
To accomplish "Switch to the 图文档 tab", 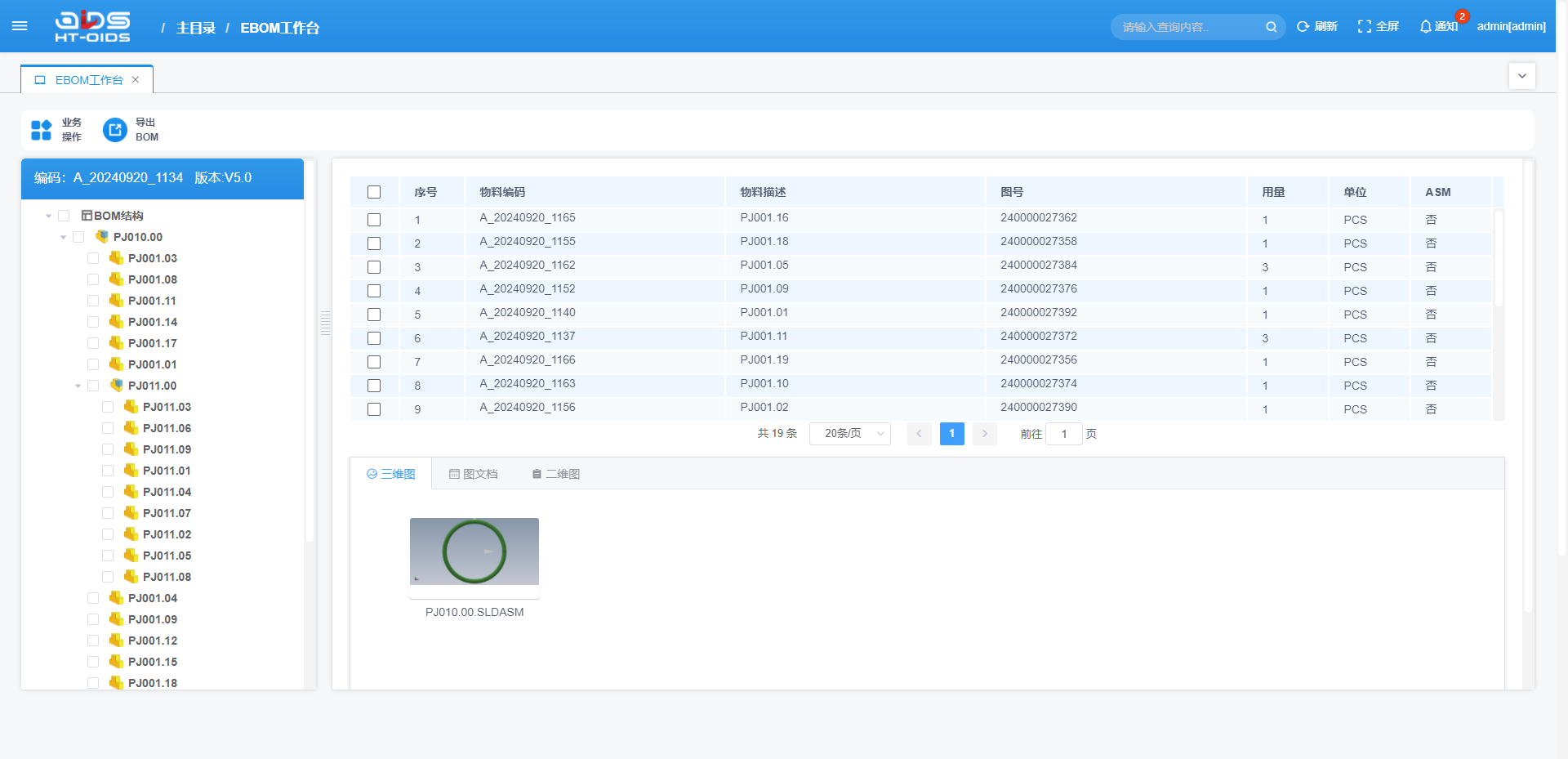I will [x=474, y=474].
